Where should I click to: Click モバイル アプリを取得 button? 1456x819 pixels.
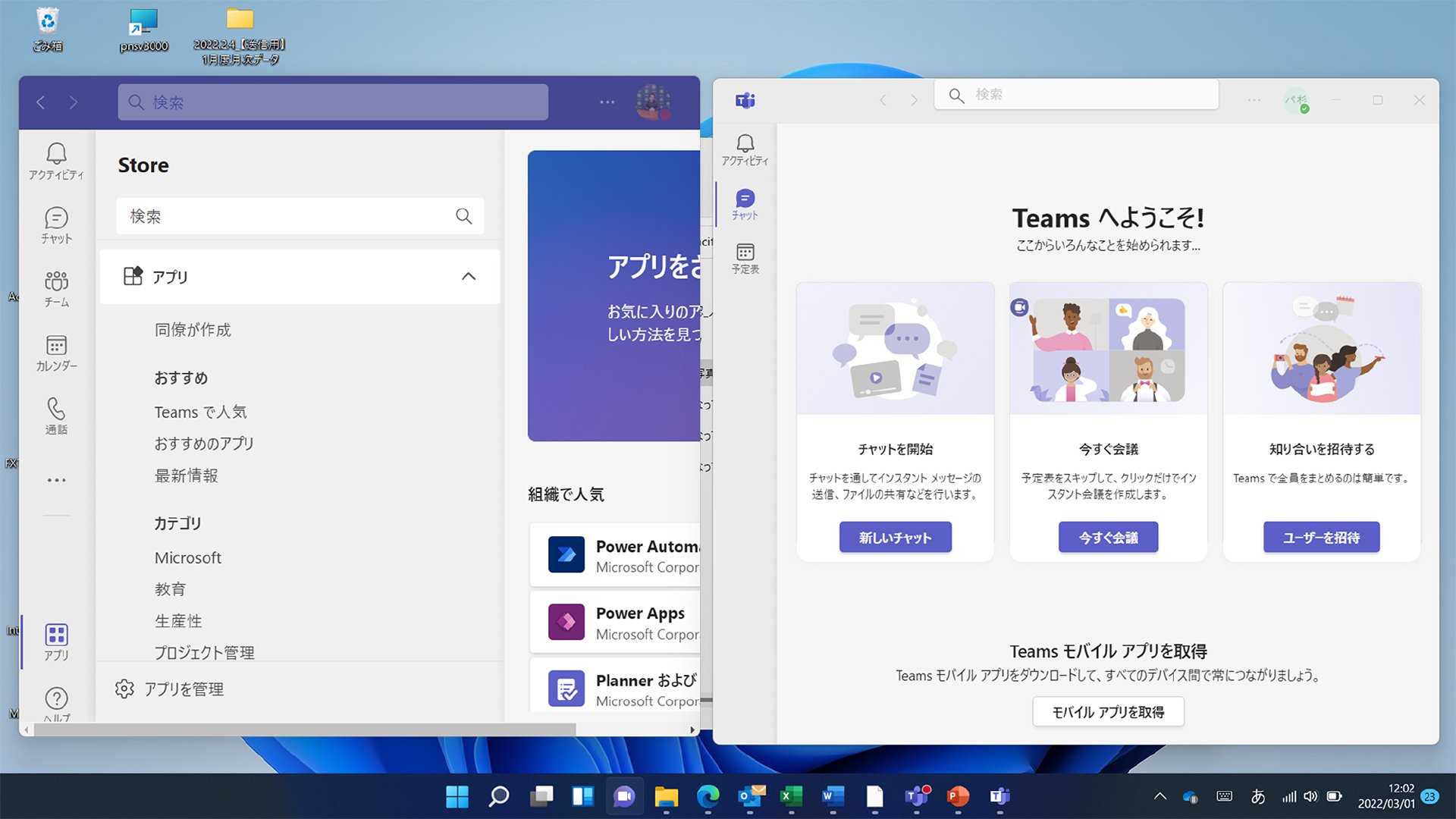[x=1108, y=711]
